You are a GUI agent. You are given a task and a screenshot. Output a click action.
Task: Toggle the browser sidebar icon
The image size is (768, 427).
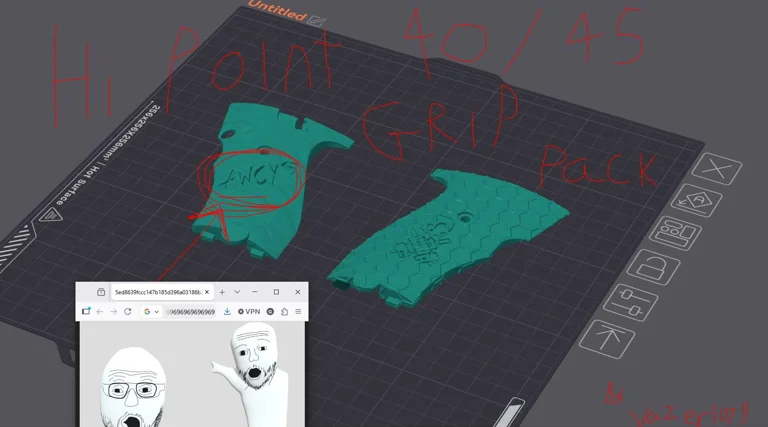click(x=86, y=311)
